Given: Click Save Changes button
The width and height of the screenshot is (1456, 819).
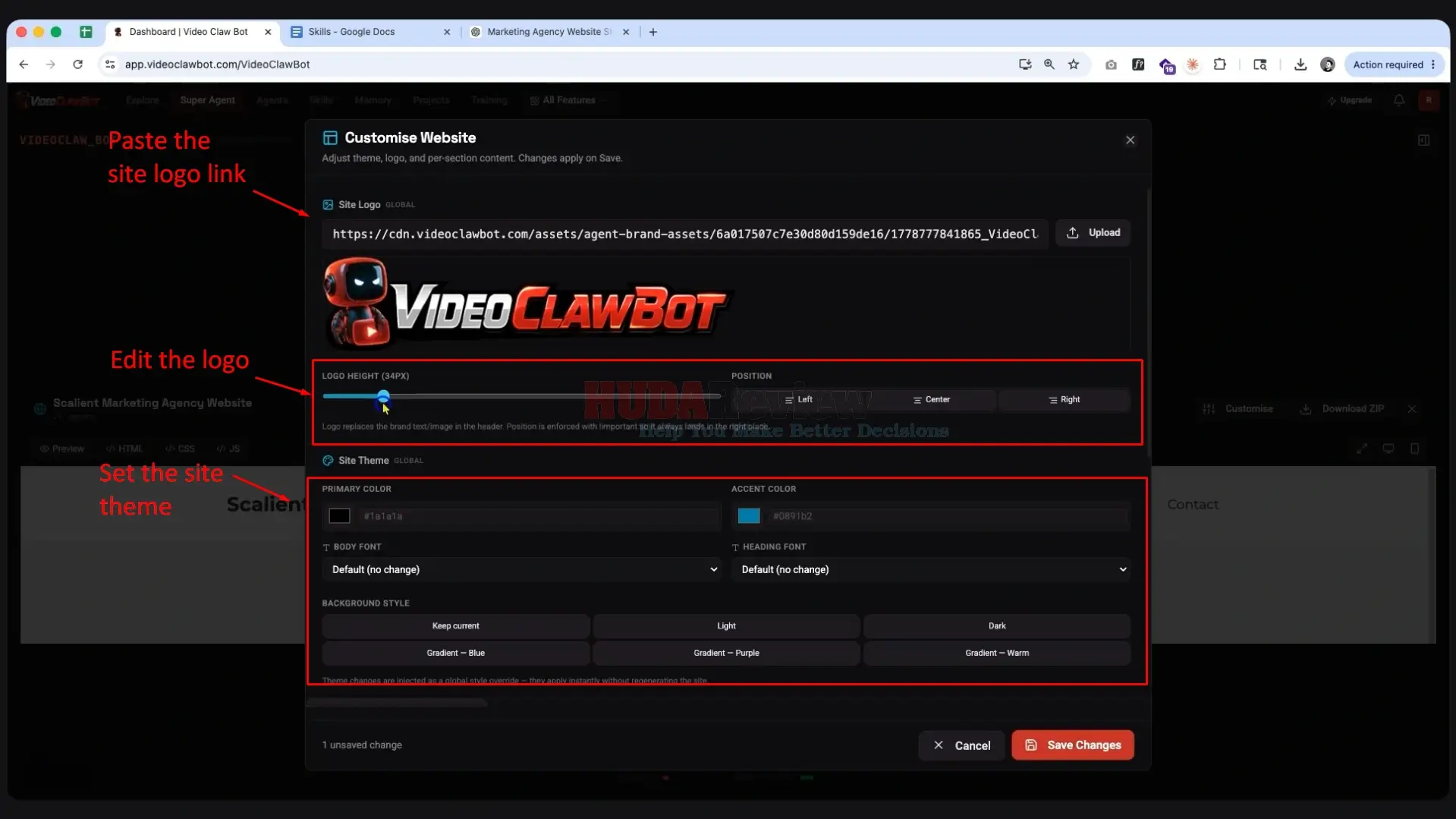Looking at the screenshot, I should coord(1072,745).
